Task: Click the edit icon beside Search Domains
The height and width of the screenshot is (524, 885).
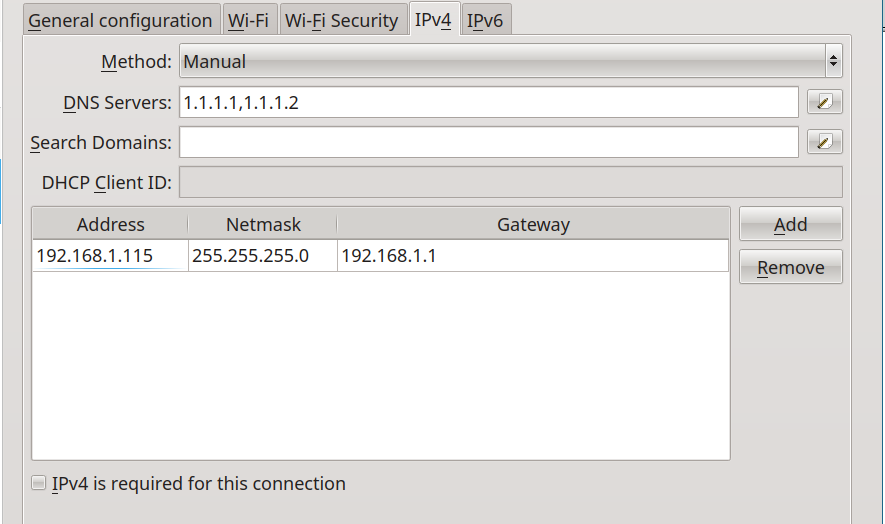Action: point(824,142)
